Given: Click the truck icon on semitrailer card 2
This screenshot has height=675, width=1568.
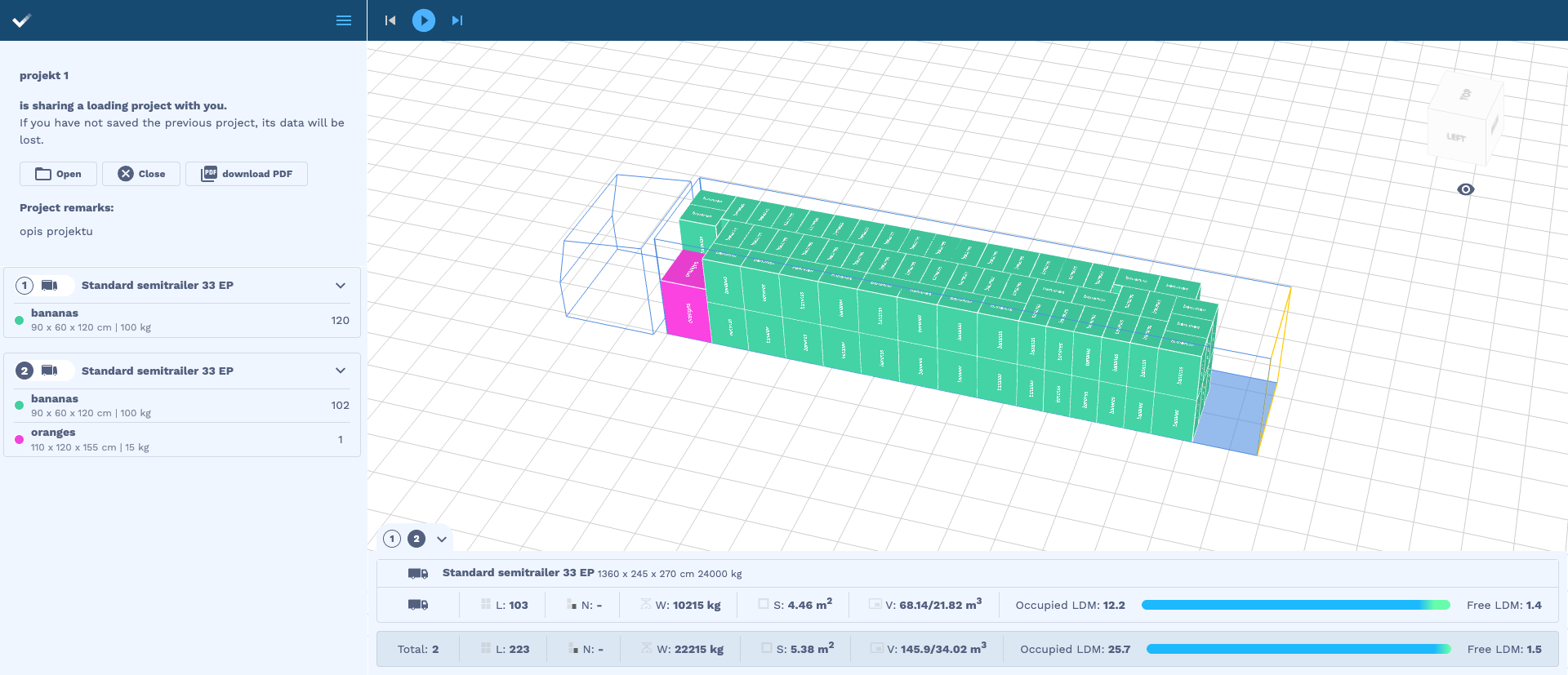Looking at the screenshot, I should (50, 371).
